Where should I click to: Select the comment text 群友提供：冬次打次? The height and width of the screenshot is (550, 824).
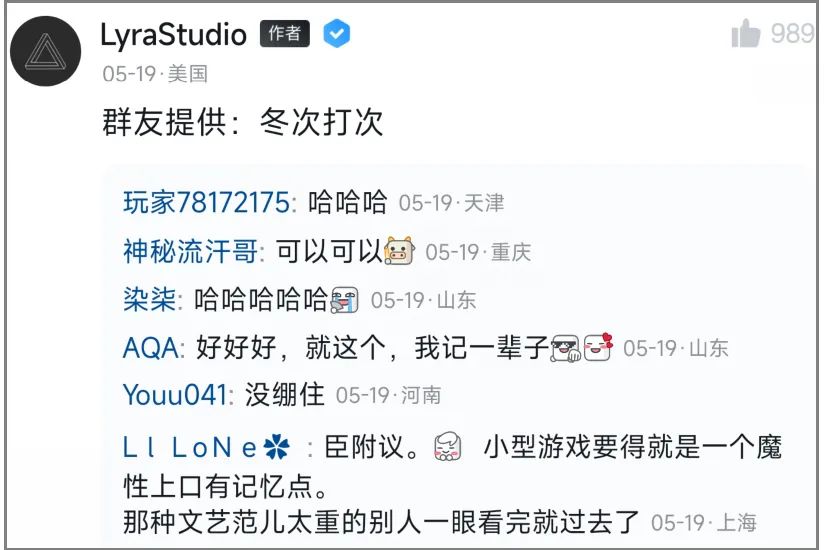242,122
